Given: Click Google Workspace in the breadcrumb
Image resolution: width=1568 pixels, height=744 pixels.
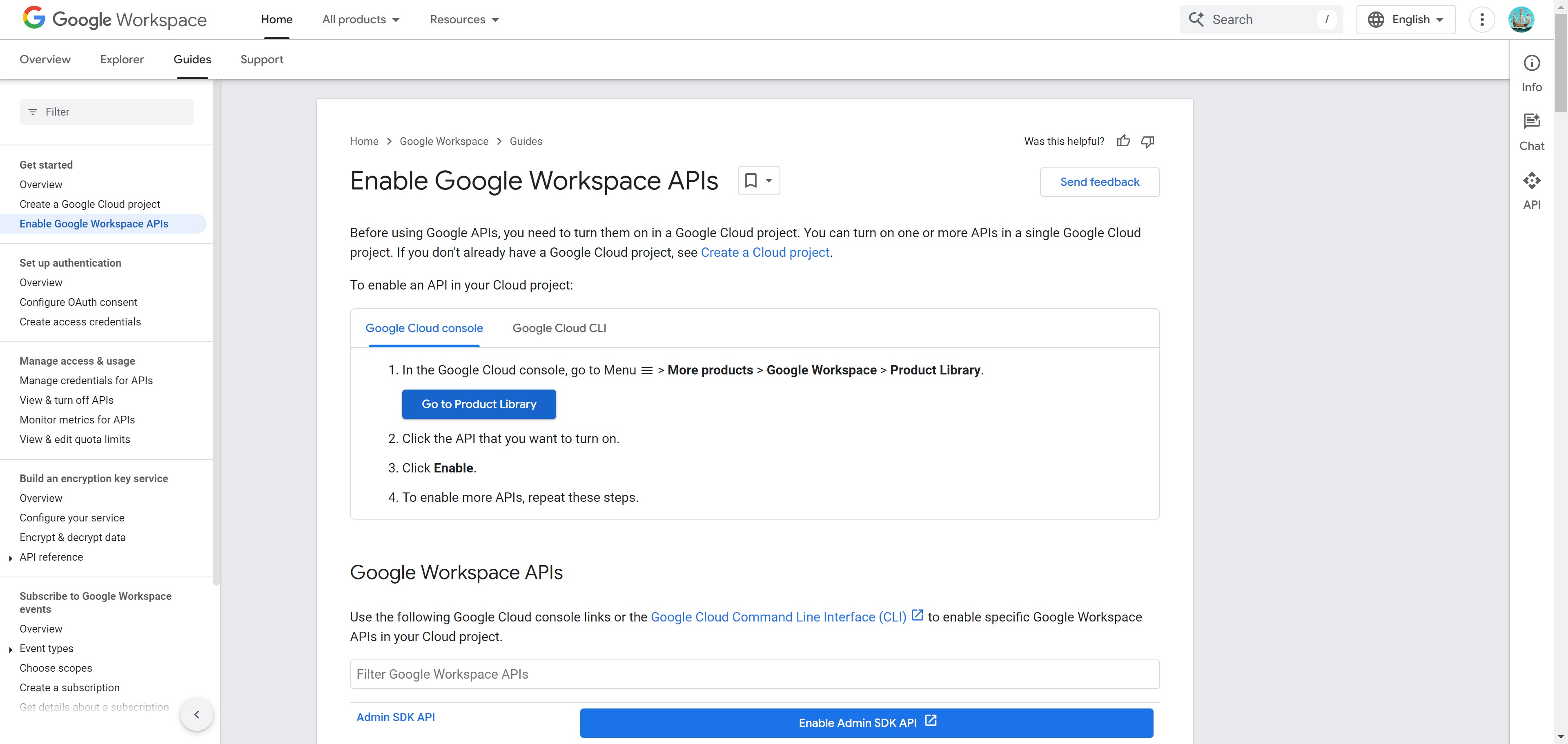Looking at the screenshot, I should tap(444, 141).
